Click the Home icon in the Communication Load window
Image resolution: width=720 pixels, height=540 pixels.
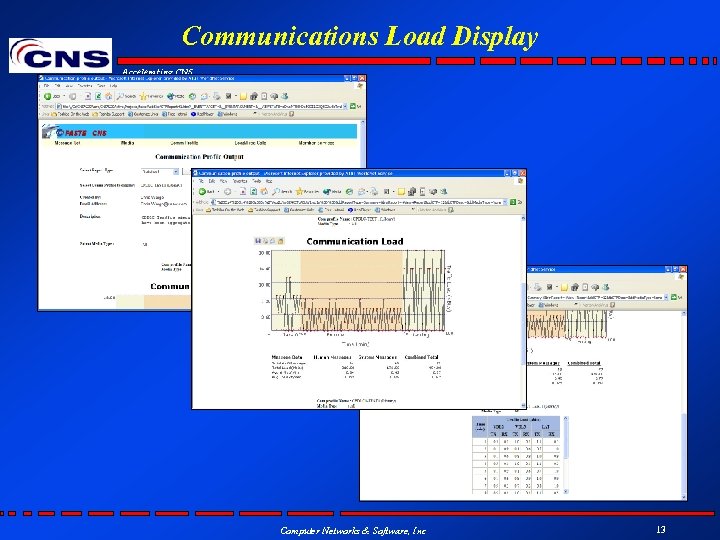(x=264, y=191)
